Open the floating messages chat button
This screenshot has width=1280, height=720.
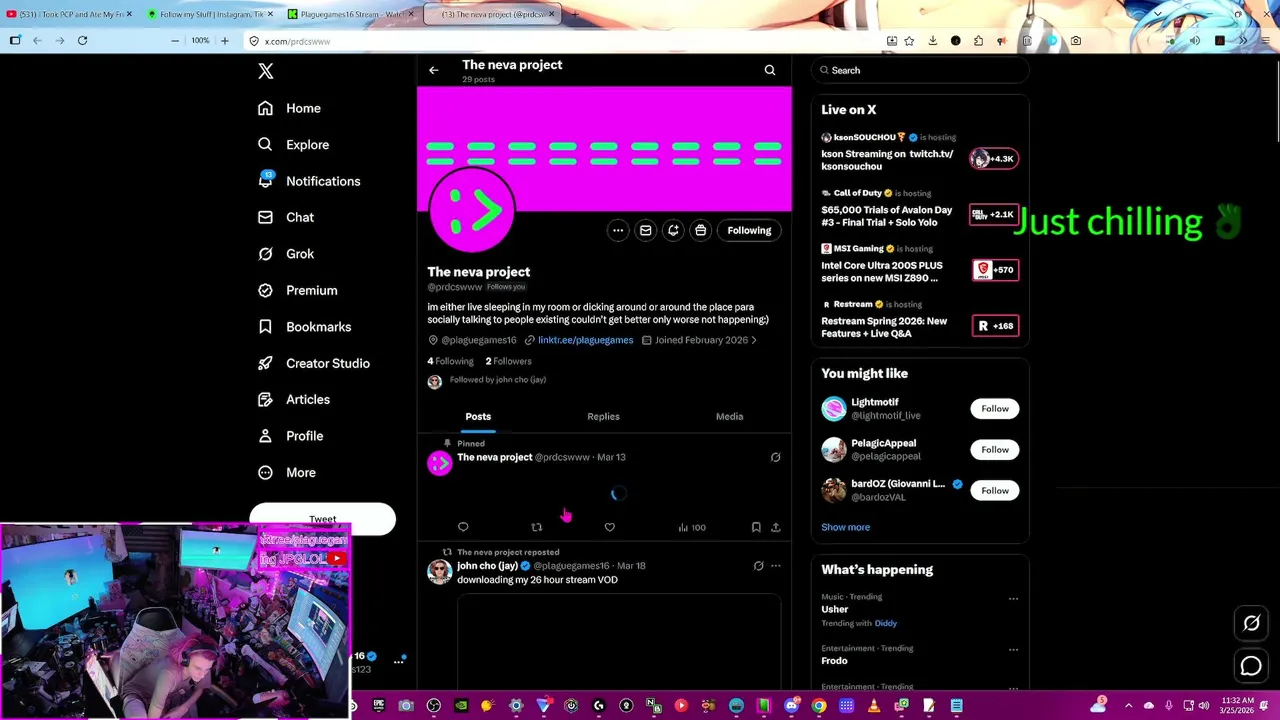click(1251, 666)
